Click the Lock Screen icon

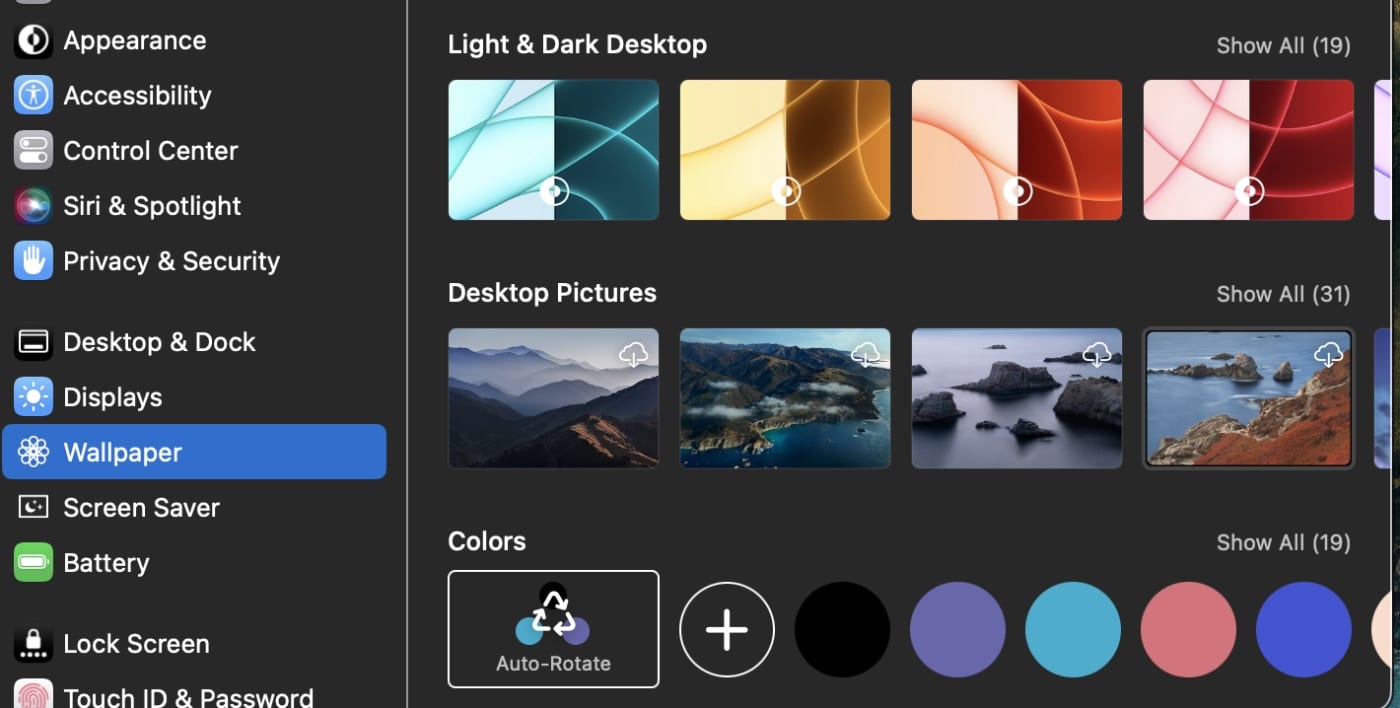33,644
